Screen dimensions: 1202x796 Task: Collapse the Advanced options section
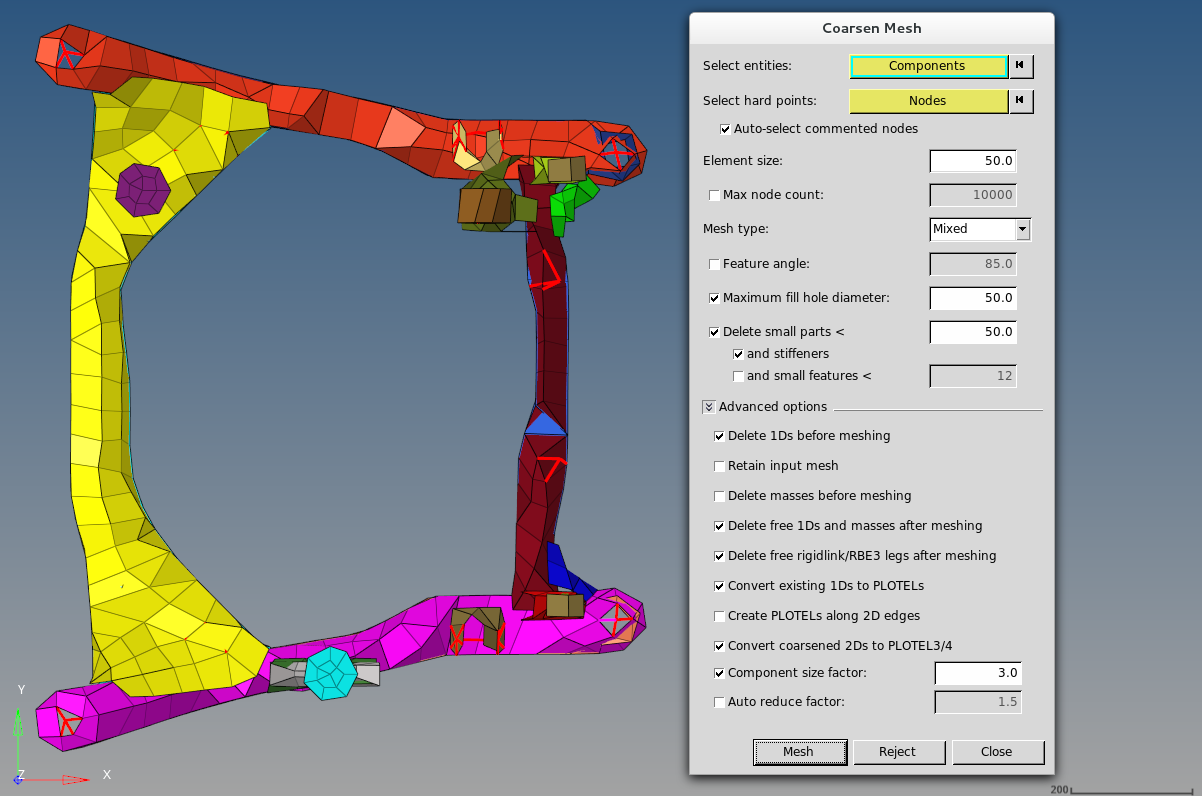click(709, 407)
